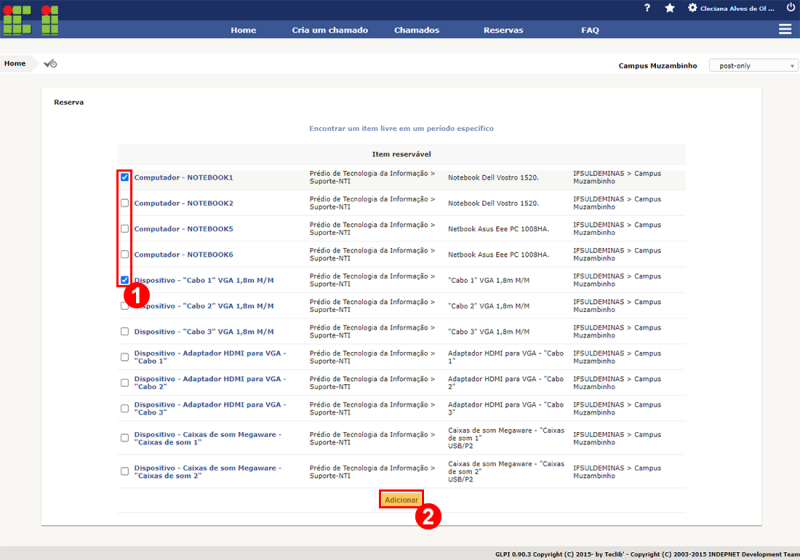Check the Computador - NOTEBOOK6 checkbox

click(124, 254)
